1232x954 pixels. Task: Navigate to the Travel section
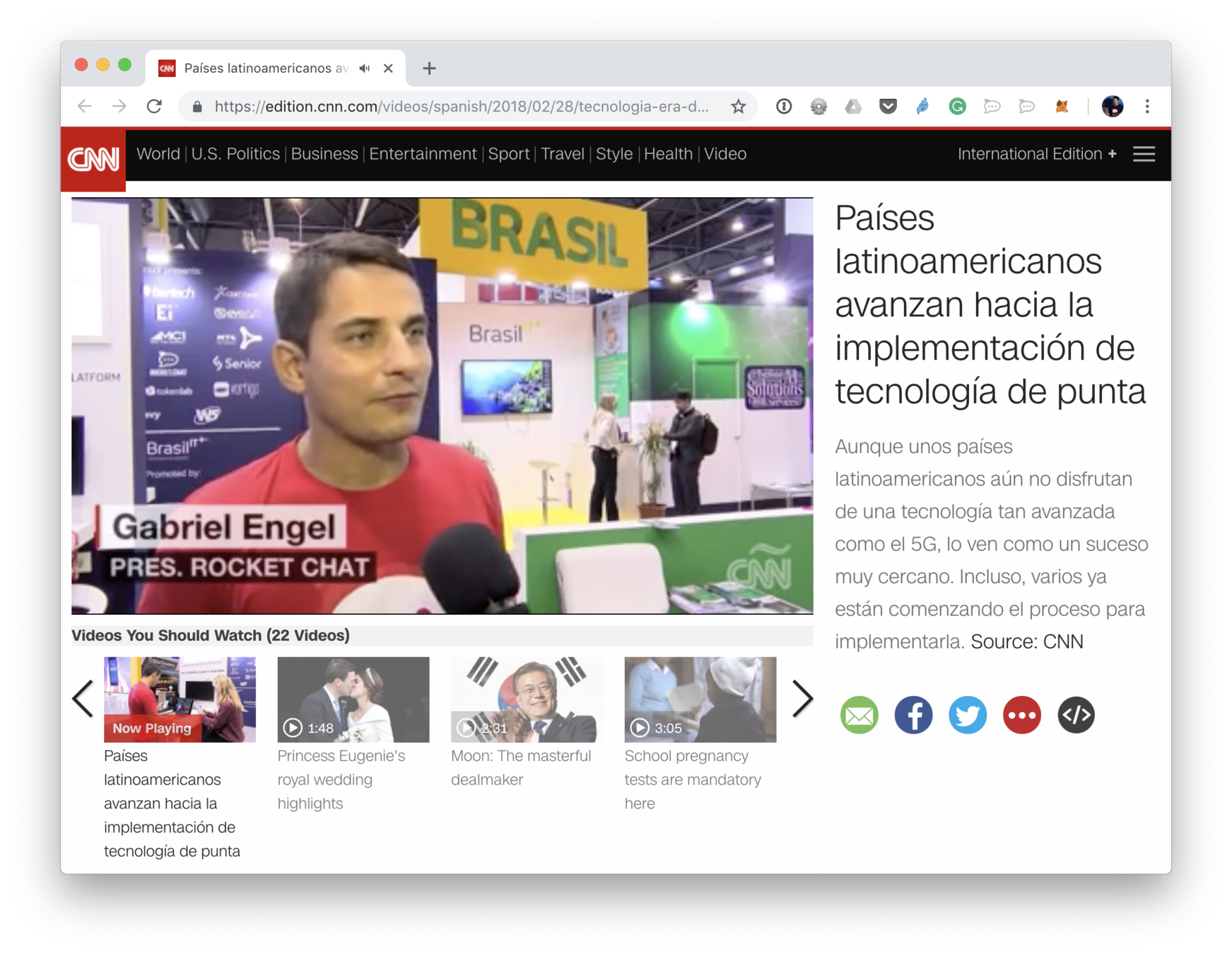tap(563, 154)
